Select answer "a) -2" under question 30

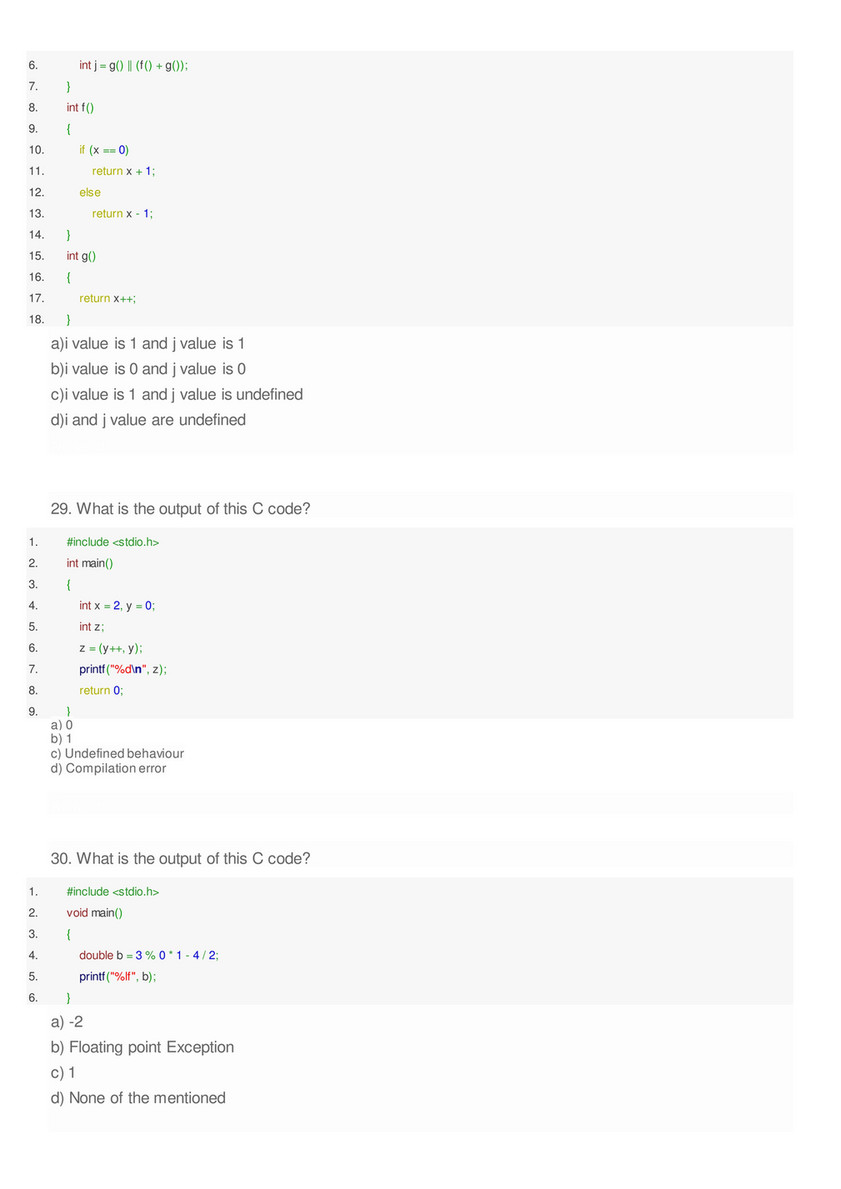67,1022
